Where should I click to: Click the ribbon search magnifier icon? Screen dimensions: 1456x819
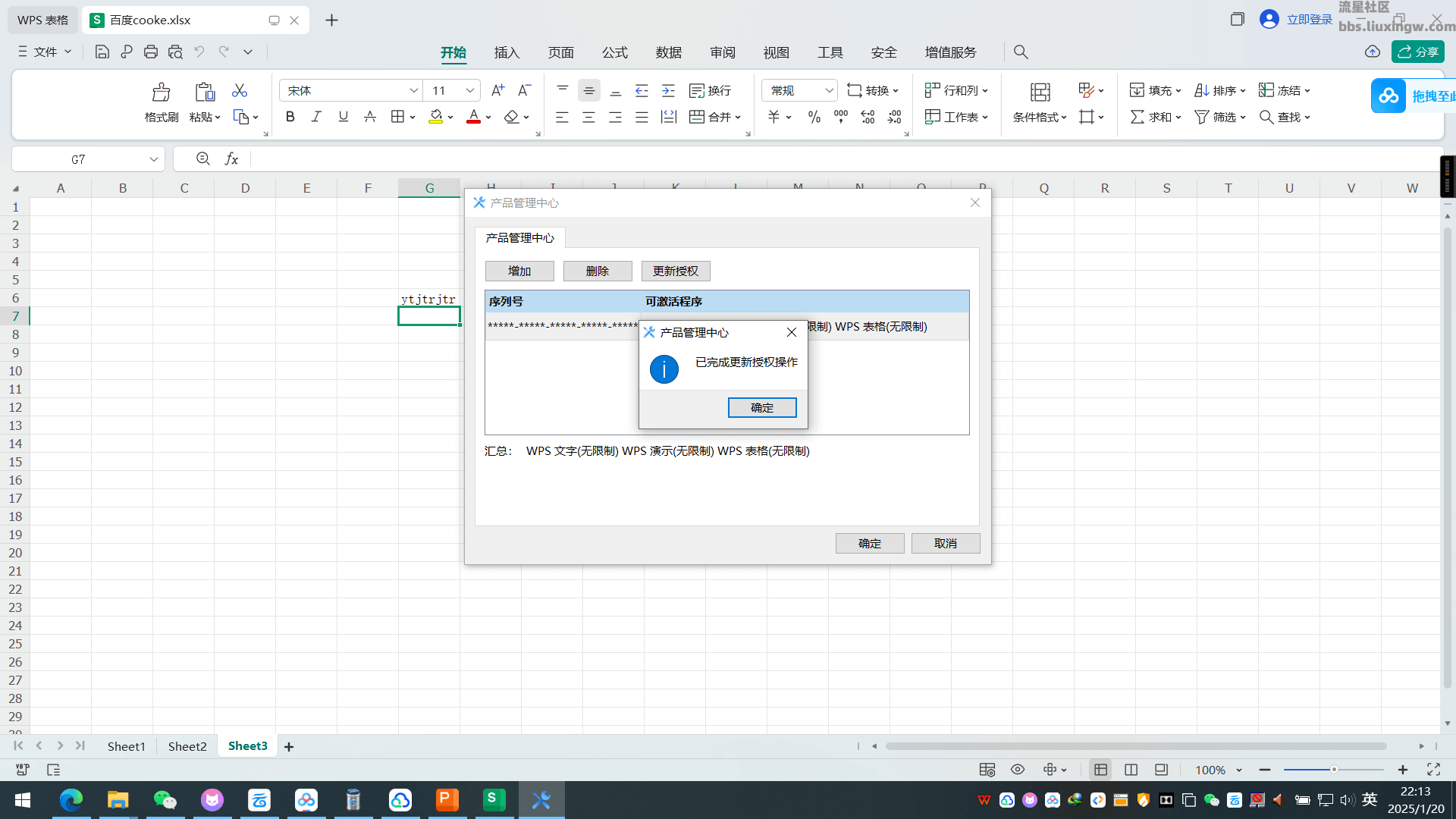tap(1021, 52)
